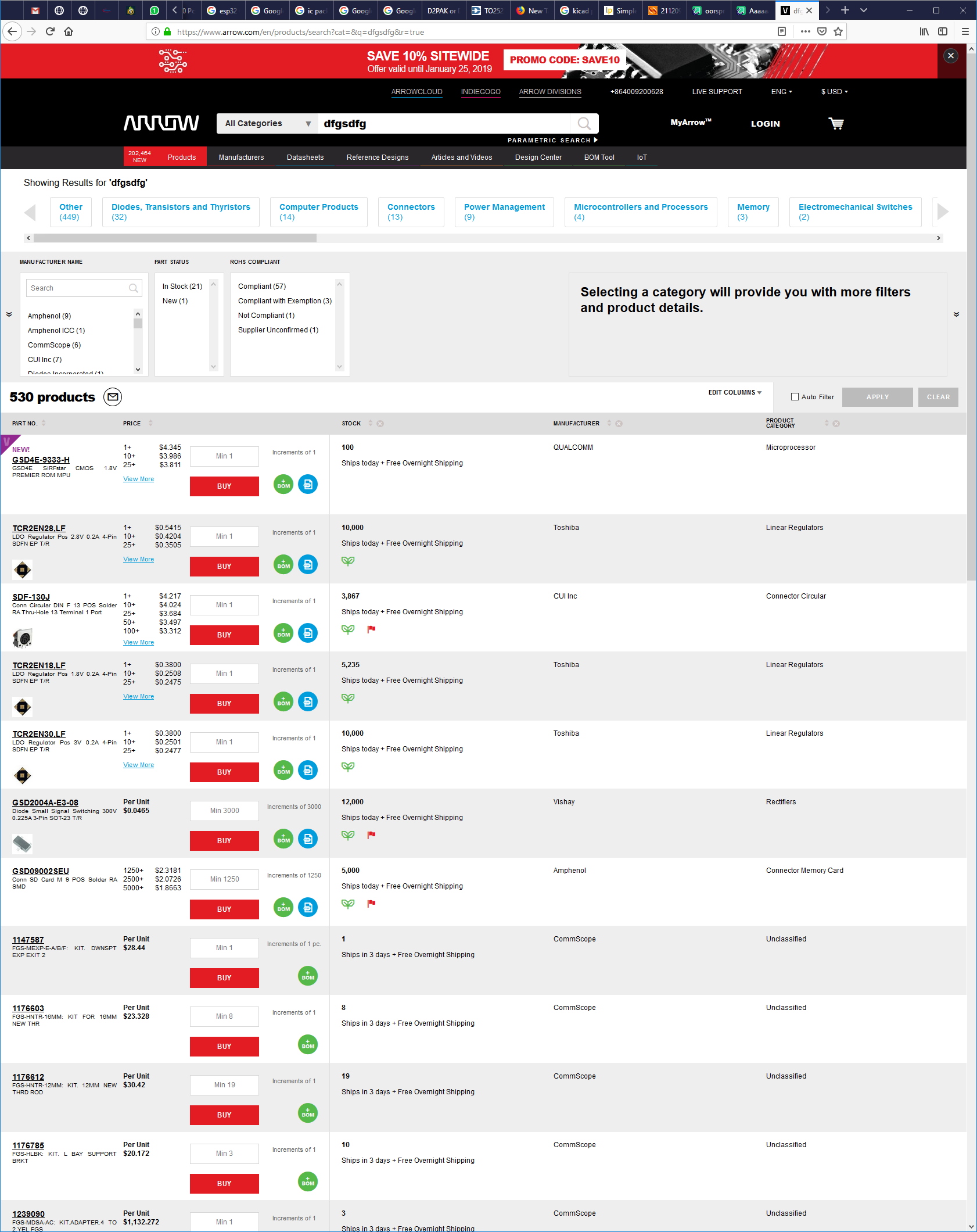
Task: Switch to Reference Designs tab
Action: (378, 157)
